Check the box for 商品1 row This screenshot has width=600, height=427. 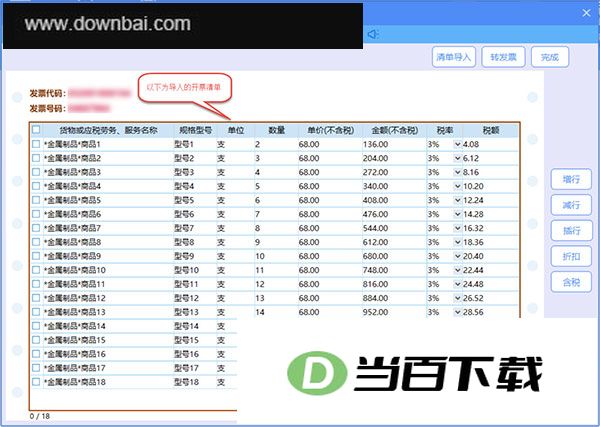tap(36, 144)
